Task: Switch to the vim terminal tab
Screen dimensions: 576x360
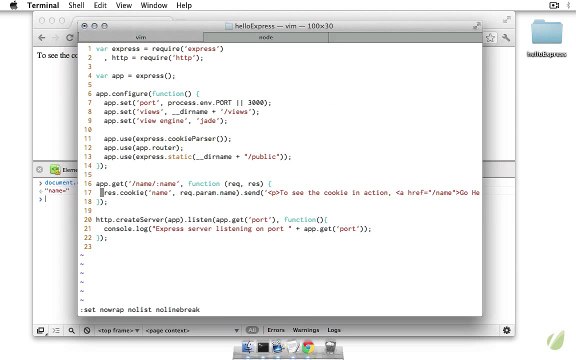Action: 141,37
